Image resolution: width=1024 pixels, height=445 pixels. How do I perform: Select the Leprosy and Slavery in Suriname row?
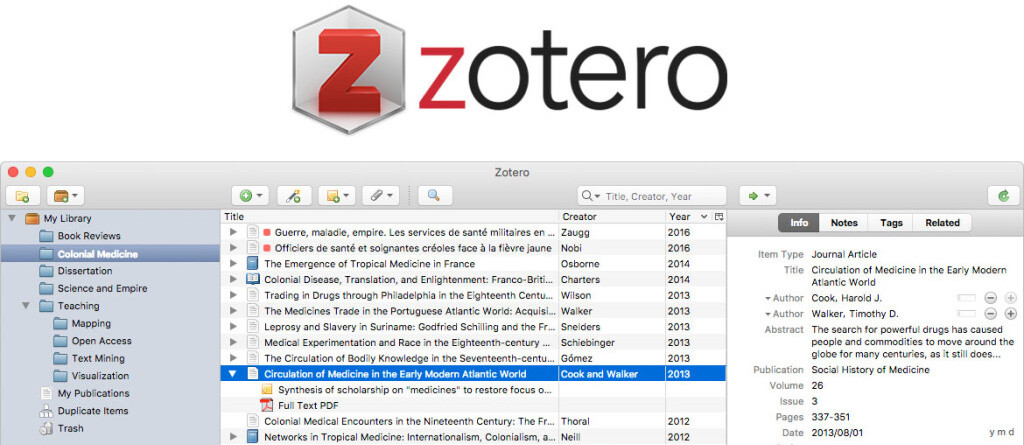pyautogui.click(x=473, y=326)
